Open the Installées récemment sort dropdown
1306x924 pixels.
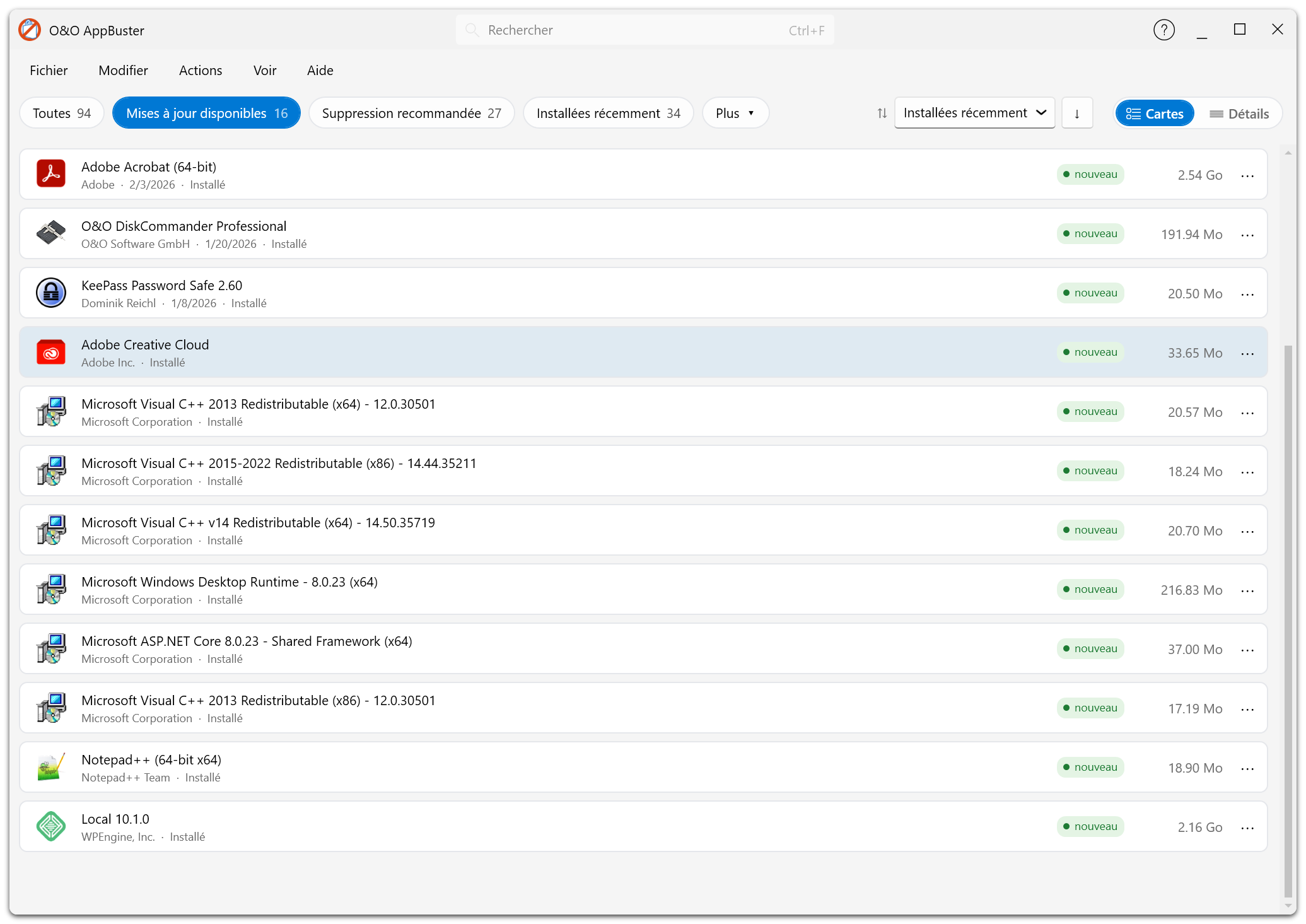tap(974, 113)
